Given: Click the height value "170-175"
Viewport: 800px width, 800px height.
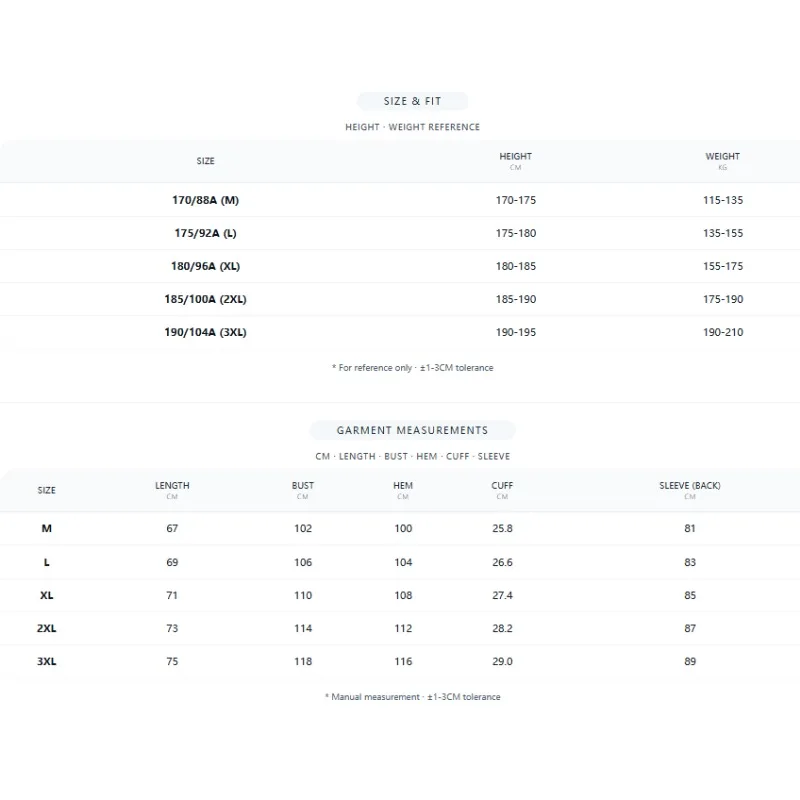Looking at the screenshot, I should (516, 200).
